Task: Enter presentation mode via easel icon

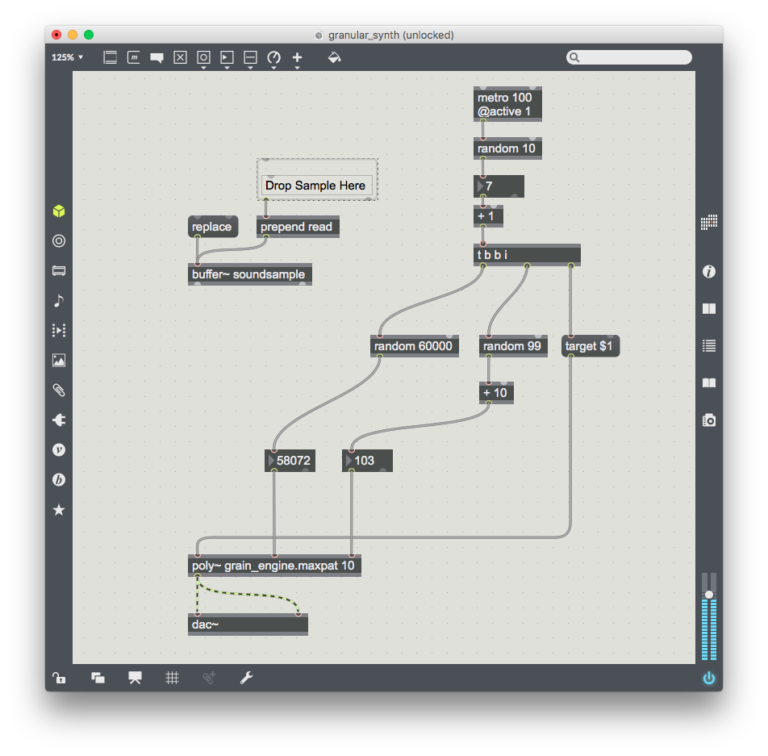Action: pyautogui.click(x=135, y=678)
